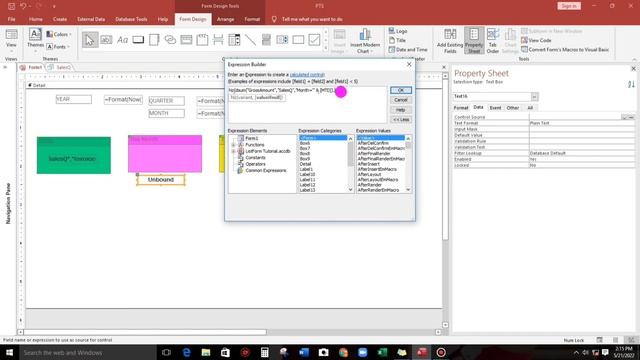Open Property Sheet selection type dropdown
This screenshot has height=360, width=640.
[534, 97]
